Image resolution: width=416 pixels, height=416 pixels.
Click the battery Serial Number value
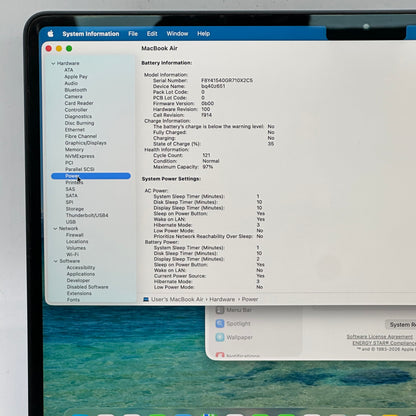(227, 81)
